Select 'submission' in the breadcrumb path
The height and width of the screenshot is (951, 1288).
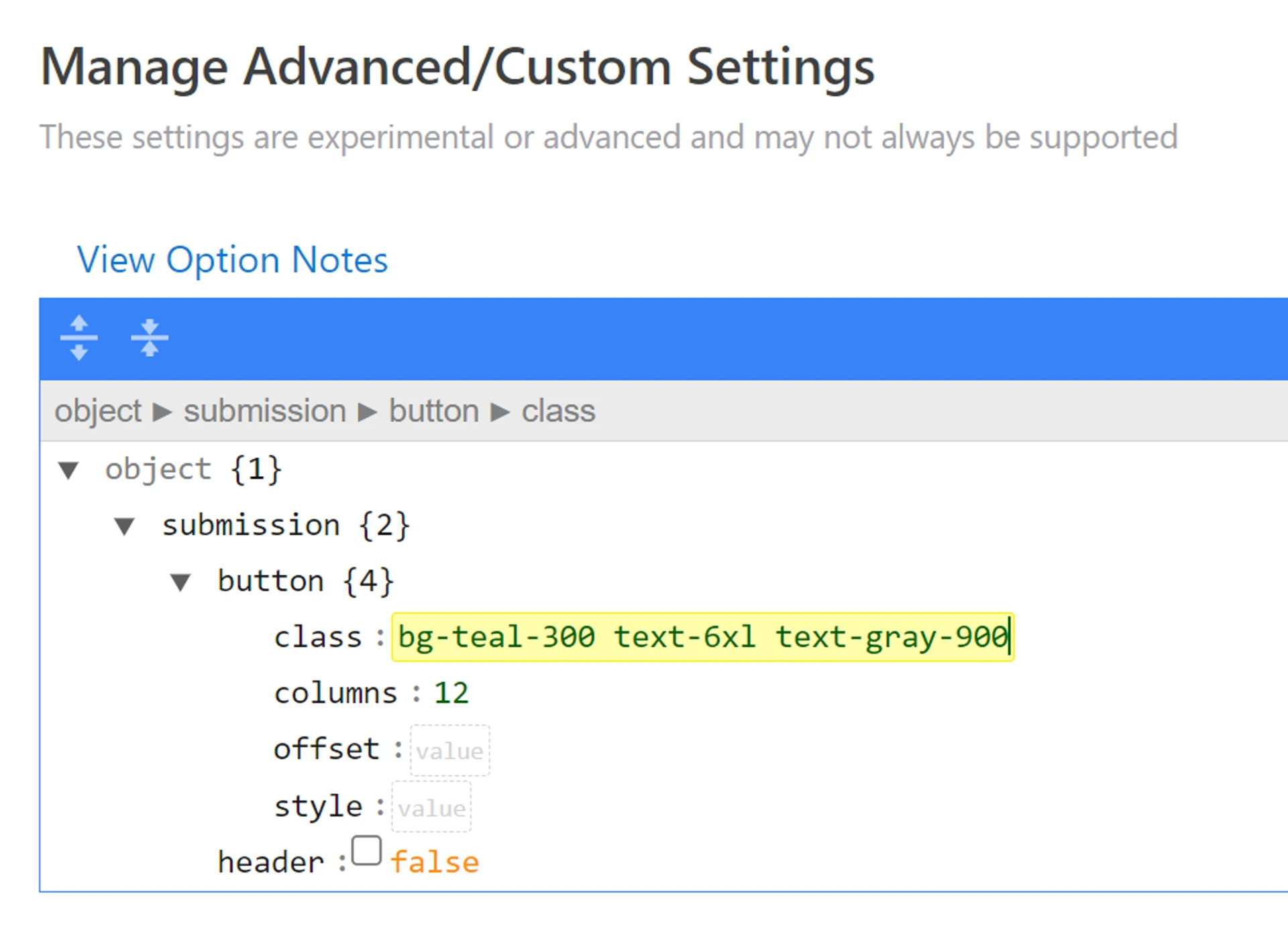point(265,411)
